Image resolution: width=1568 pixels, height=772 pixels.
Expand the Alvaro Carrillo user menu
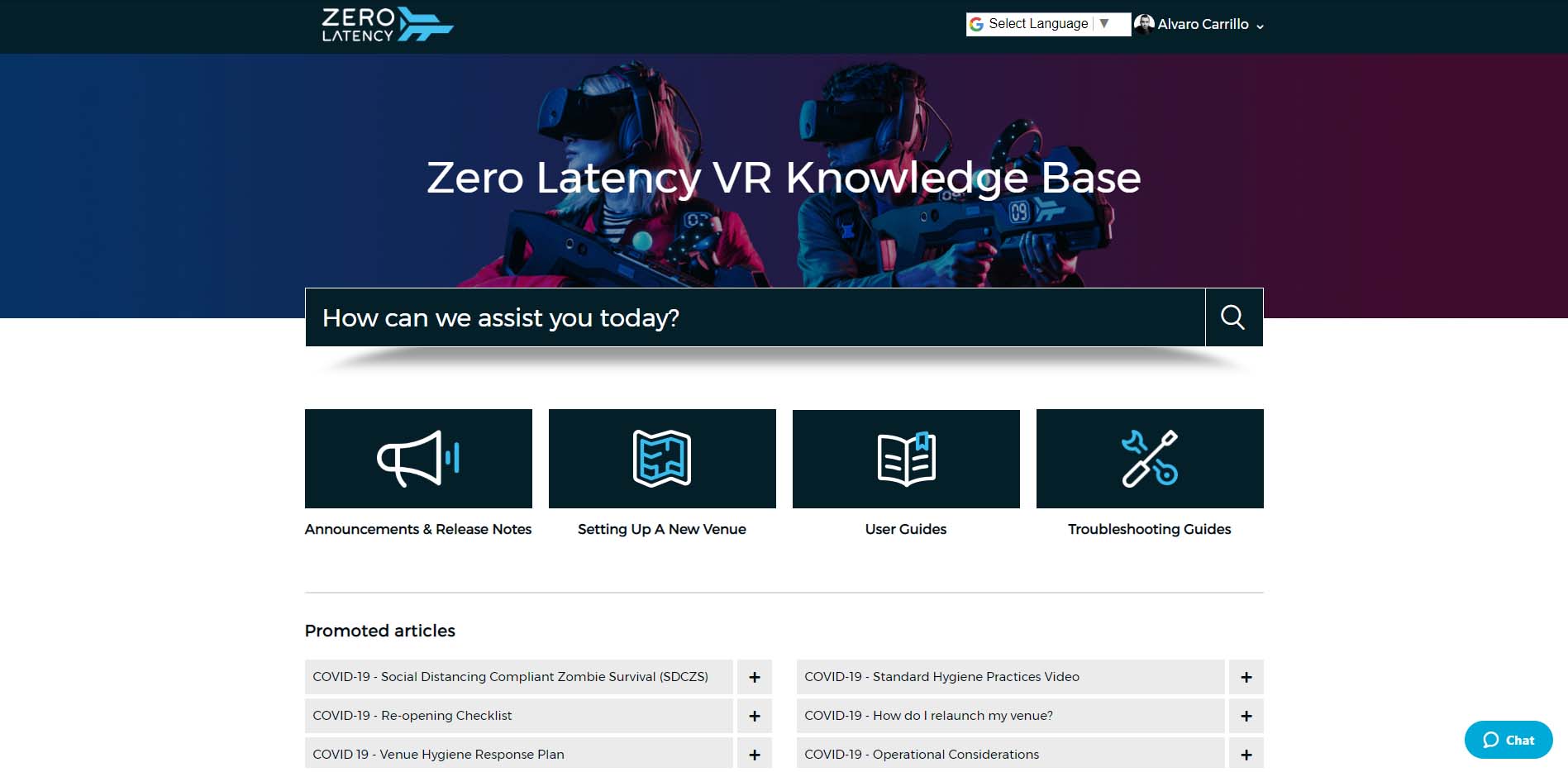point(1211,25)
